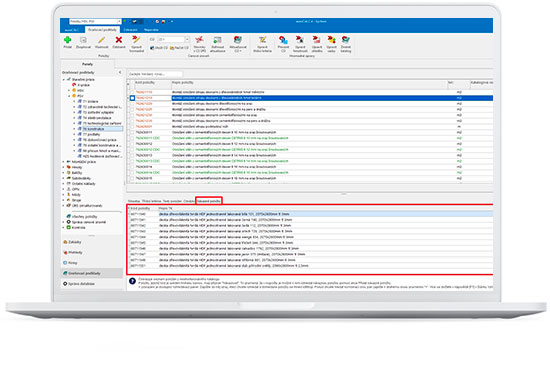Click the red scissors-like icon left of Aktualizovat CS
Image resolution: width=550 pixels, height=382 pixels.
click(199, 40)
